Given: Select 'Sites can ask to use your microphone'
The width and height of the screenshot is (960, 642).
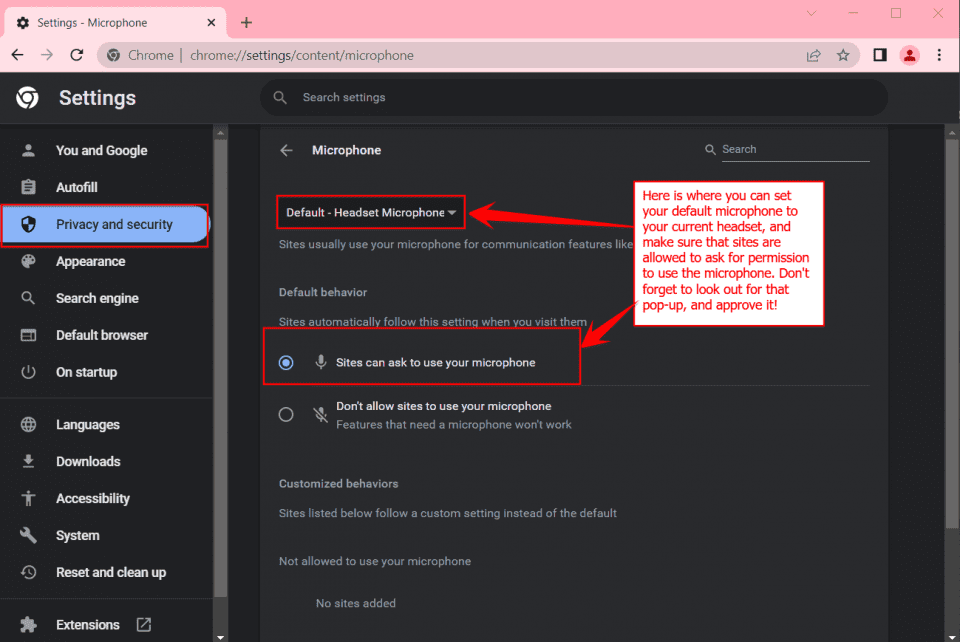Looking at the screenshot, I should click(x=287, y=362).
